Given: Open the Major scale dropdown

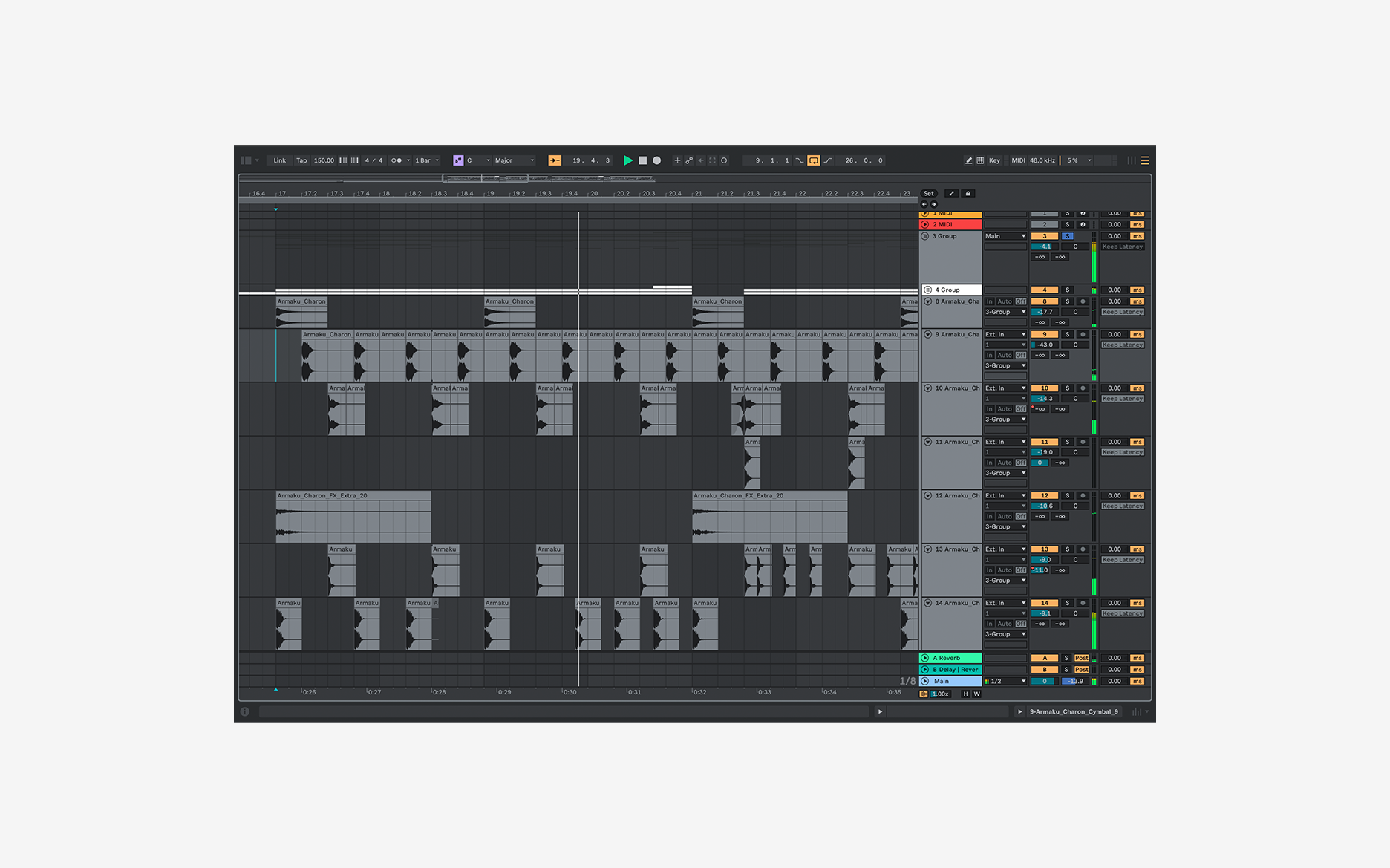Looking at the screenshot, I should (x=514, y=160).
